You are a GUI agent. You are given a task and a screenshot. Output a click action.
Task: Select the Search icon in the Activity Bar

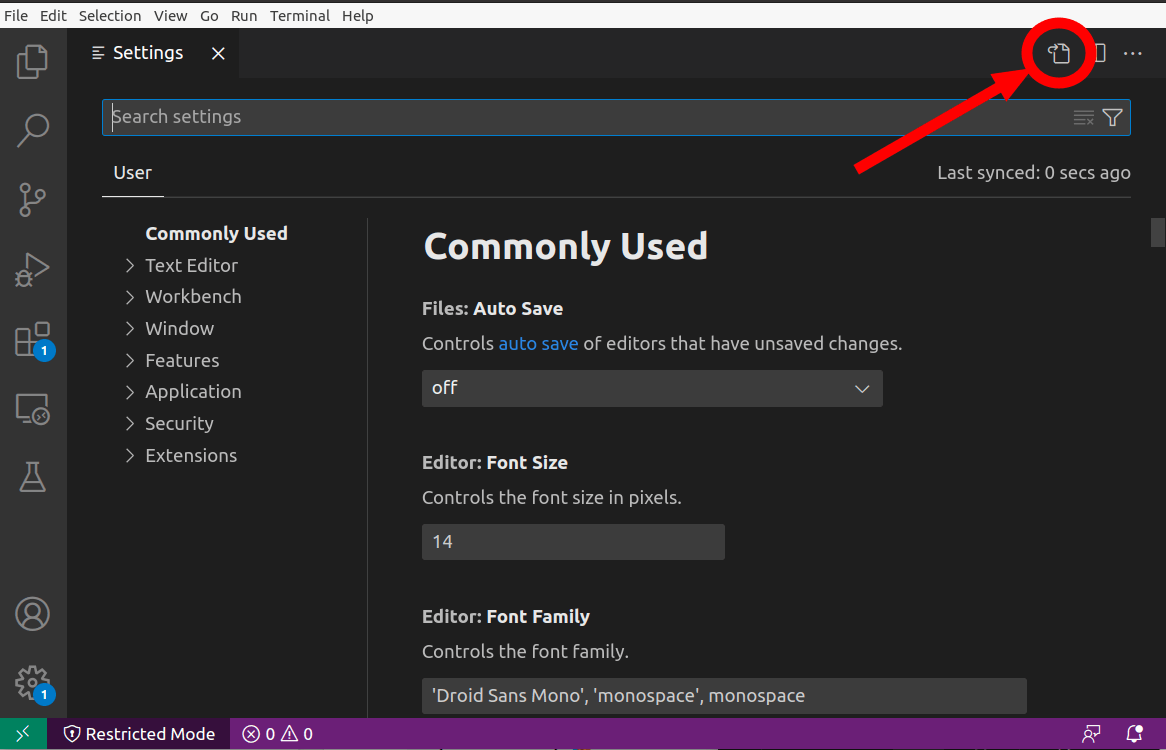pos(32,130)
